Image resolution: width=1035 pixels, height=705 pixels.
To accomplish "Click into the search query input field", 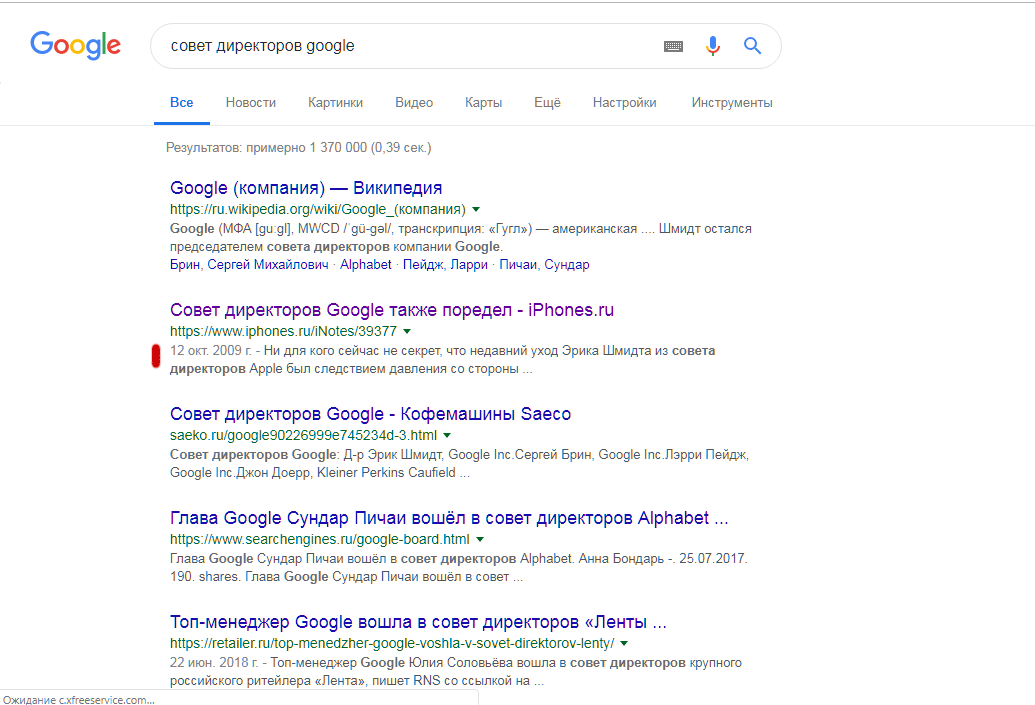I will [x=400, y=46].
